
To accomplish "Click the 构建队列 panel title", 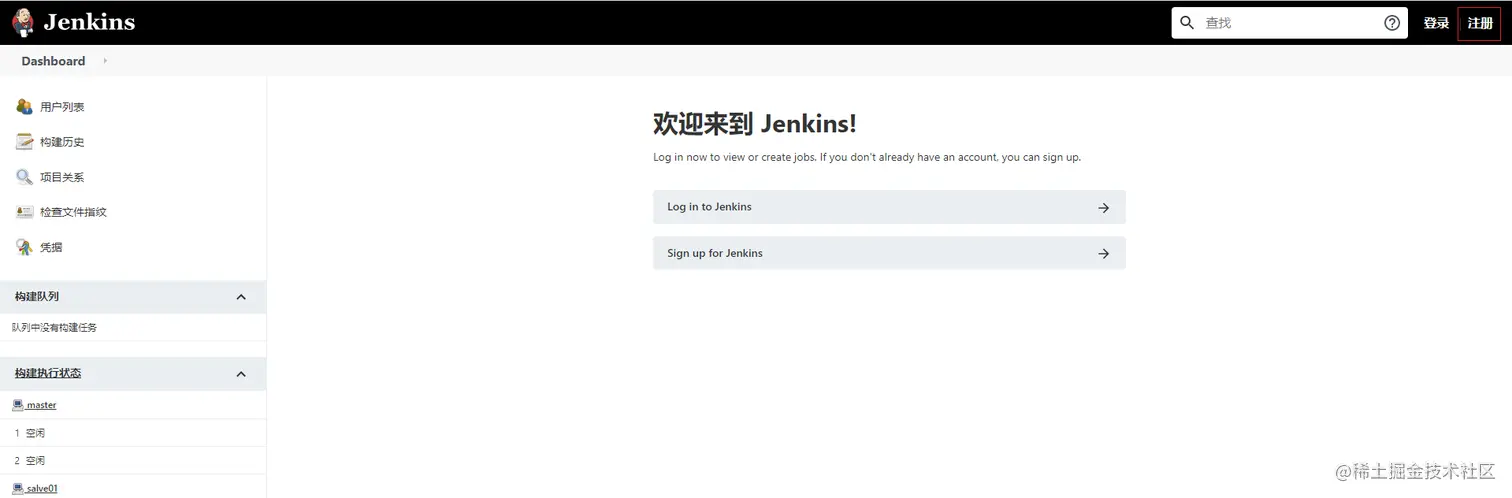I will (x=36, y=296).
